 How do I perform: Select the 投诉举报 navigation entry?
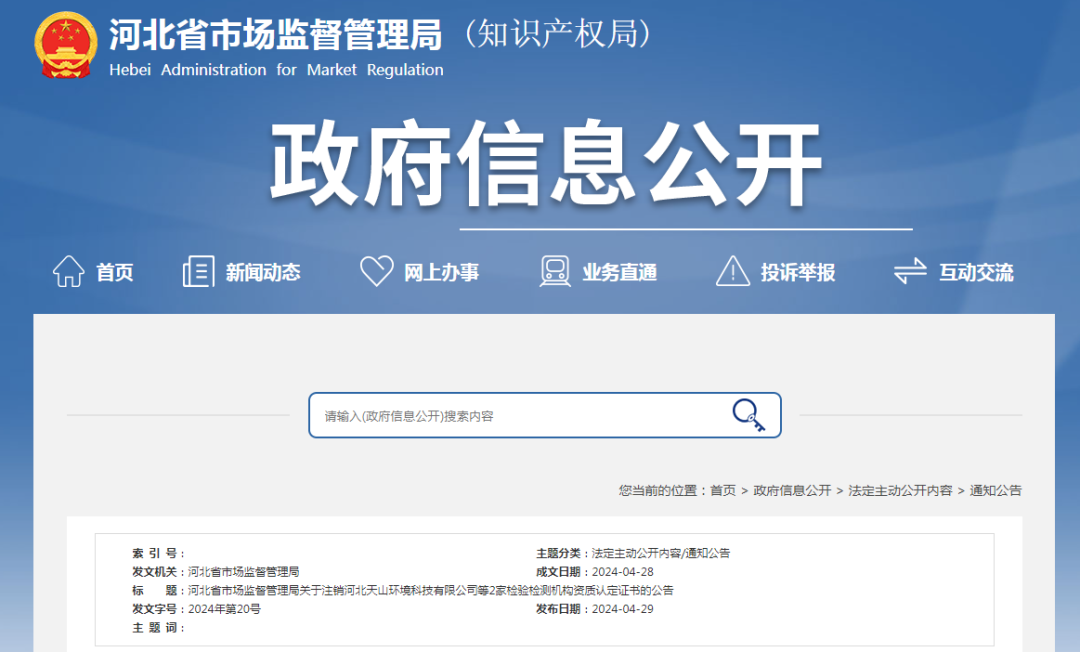click(x=800, y=271)
